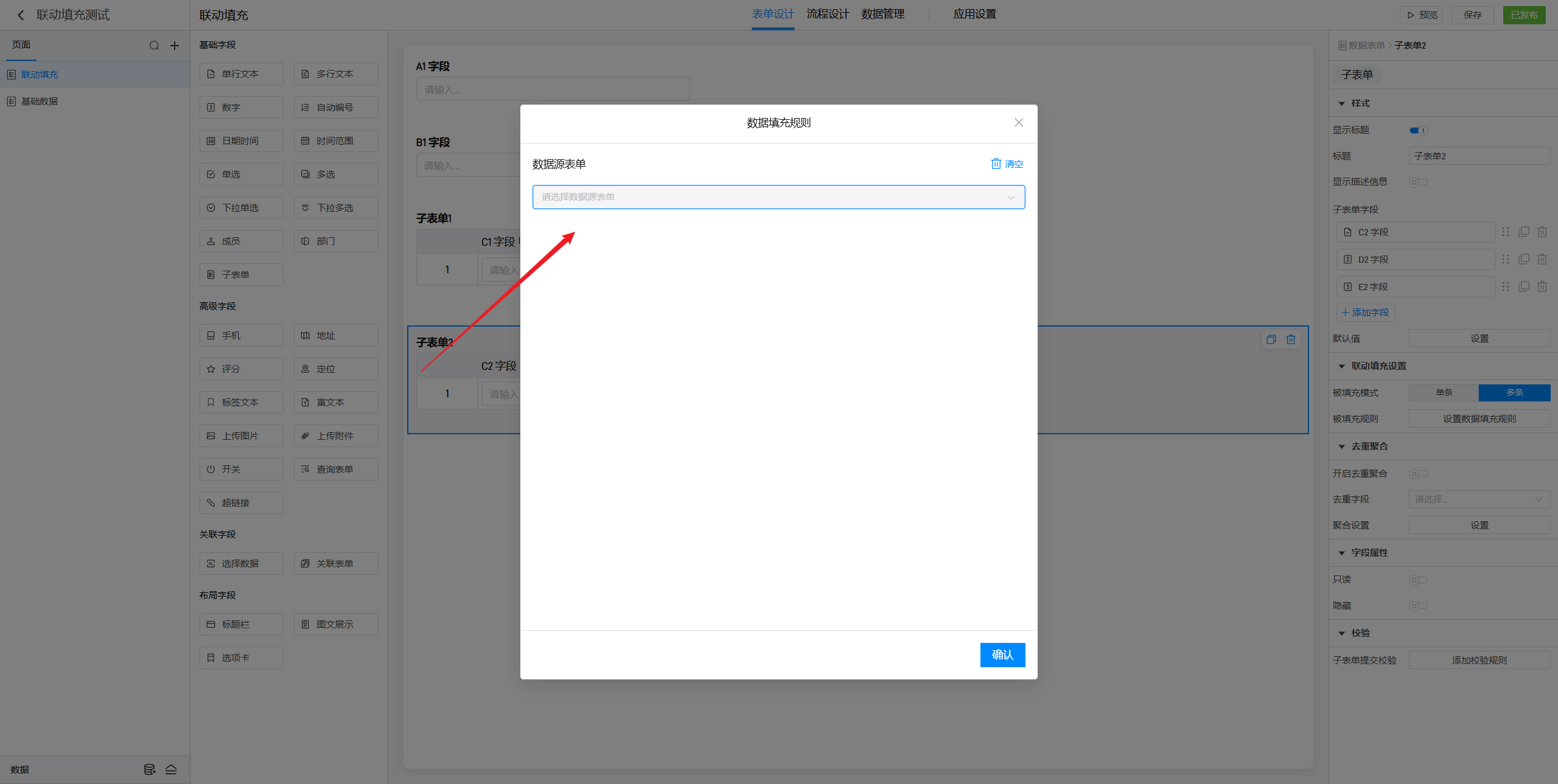Add a new page with plus icon
The image size is (1558, 784).
tap(175, 46)
